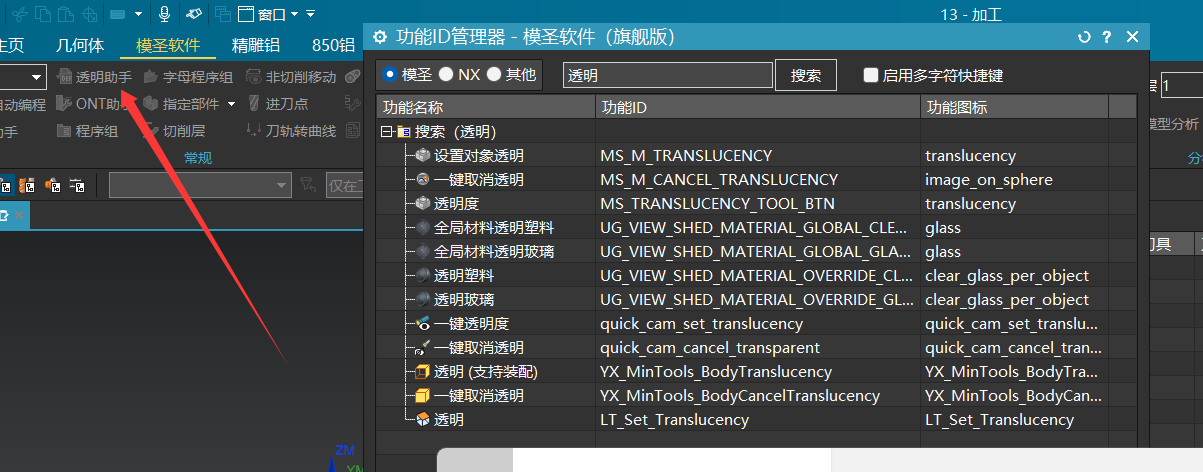Click the 程序组 icon

[x=65, y=130]
